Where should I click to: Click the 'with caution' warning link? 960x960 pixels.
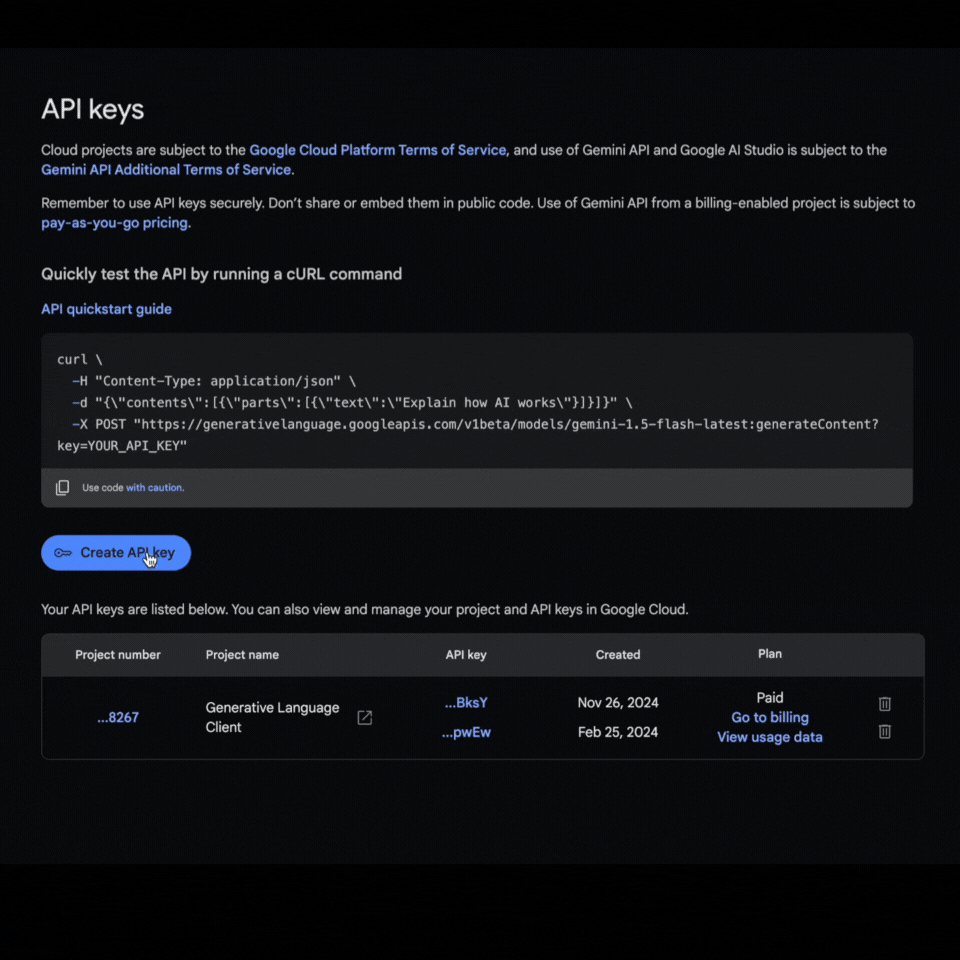coord(155,487)
